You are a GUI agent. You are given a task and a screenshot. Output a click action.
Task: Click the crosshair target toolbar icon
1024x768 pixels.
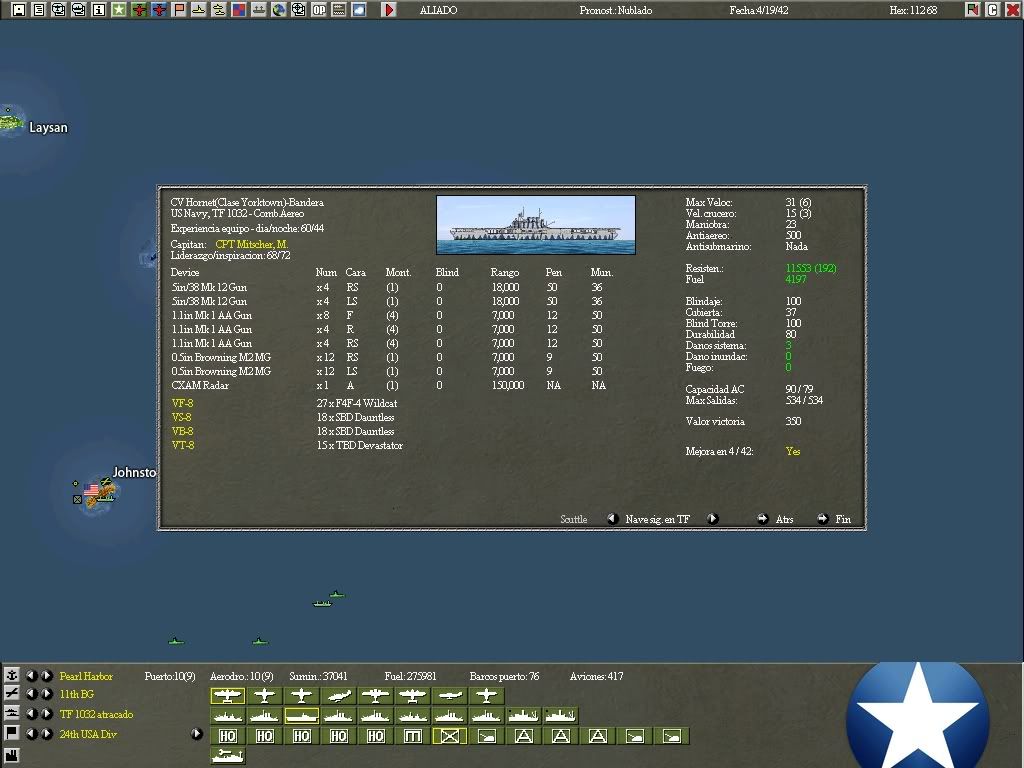298,10
